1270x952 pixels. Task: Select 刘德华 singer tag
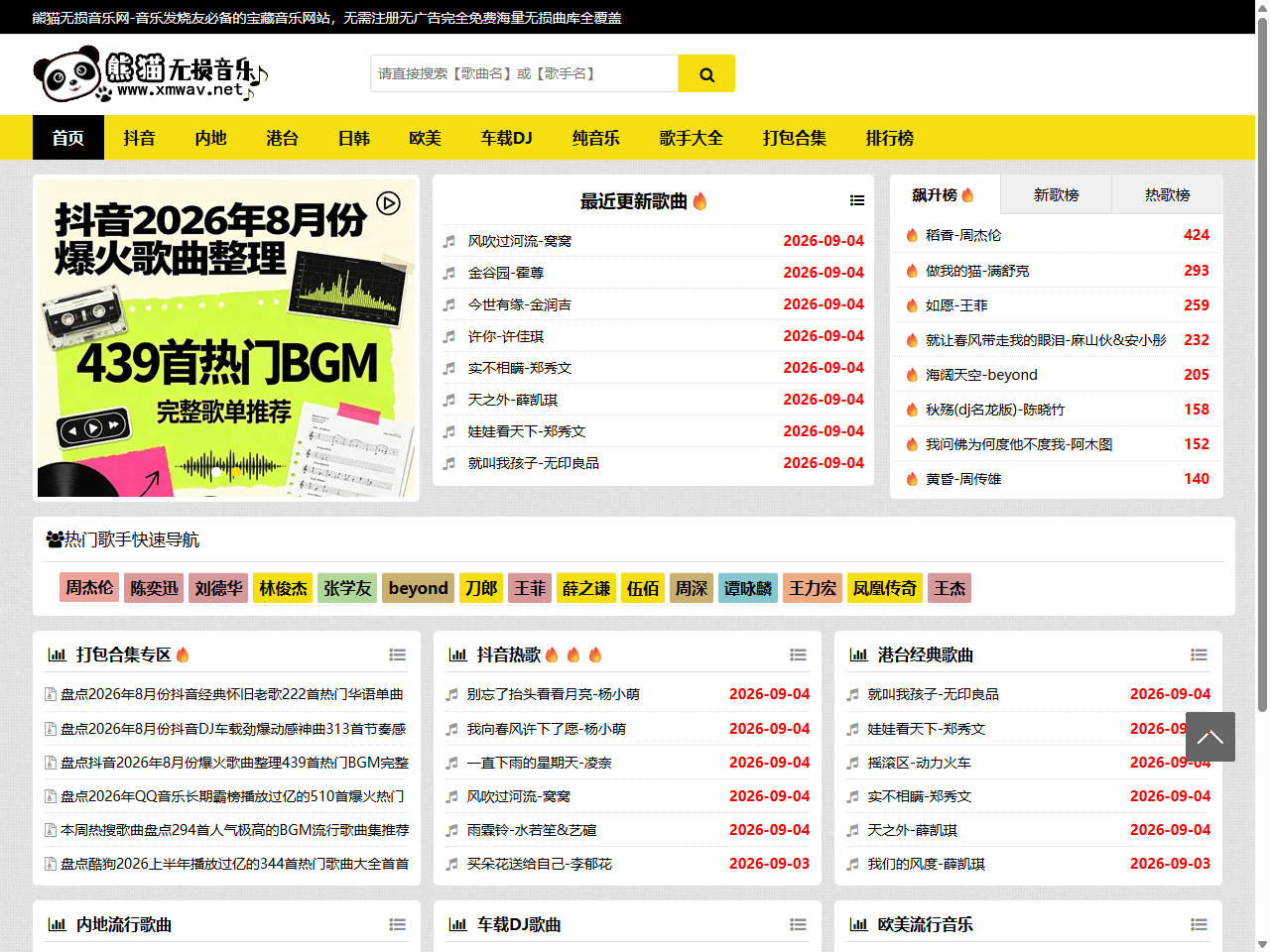[218, 588]
